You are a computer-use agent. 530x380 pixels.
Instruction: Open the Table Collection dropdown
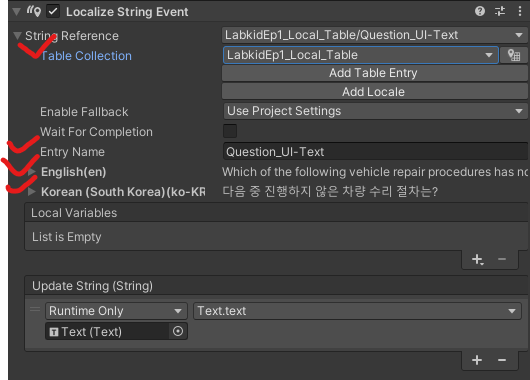pyautogui.click(x=361, y=55)
